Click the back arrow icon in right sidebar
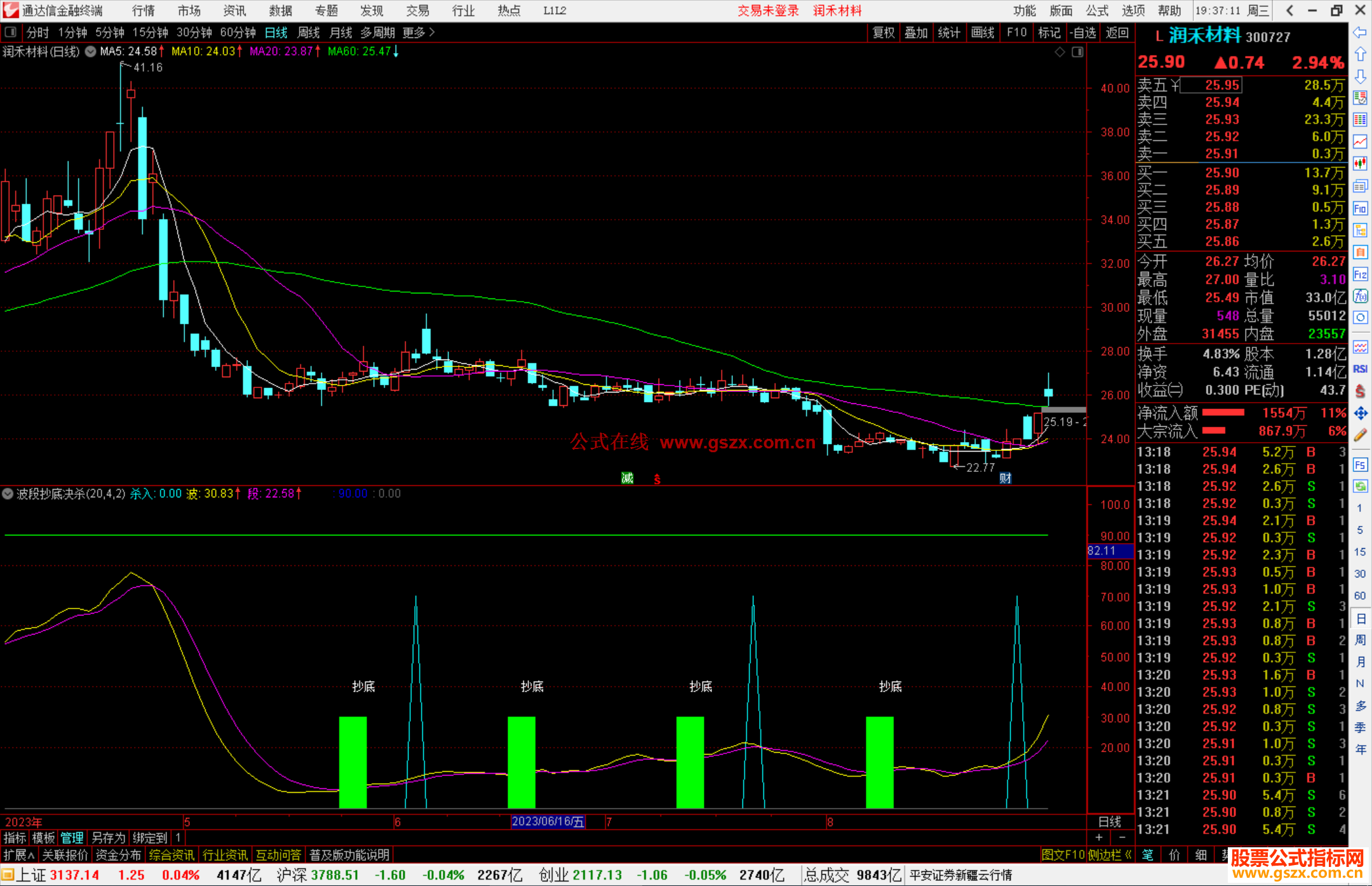1372x886 pixels. [x=1360, y=32]
